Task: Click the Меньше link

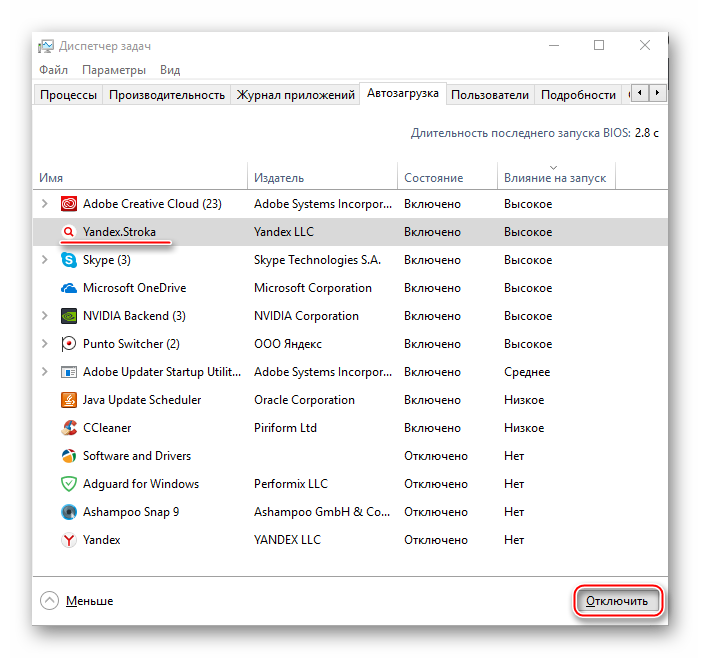Action: (89, 601)
